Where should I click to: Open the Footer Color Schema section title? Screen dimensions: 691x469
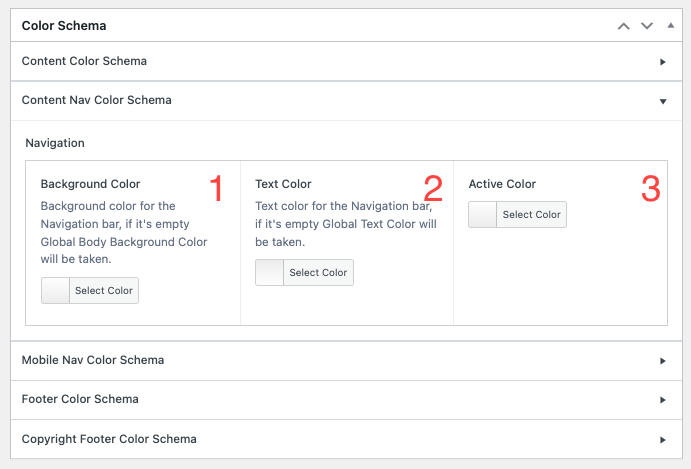(80, 399)
